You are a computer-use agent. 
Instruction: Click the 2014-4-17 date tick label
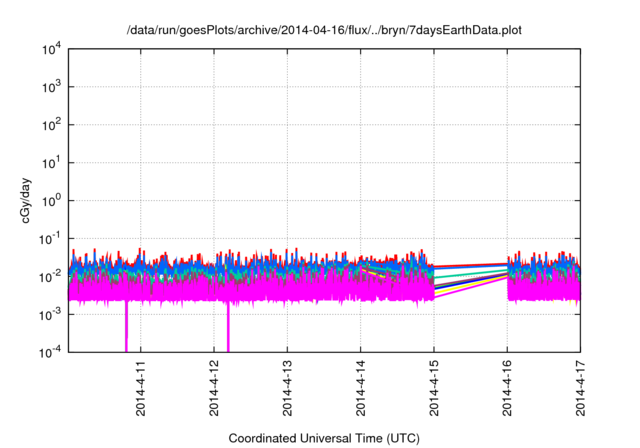580,388
